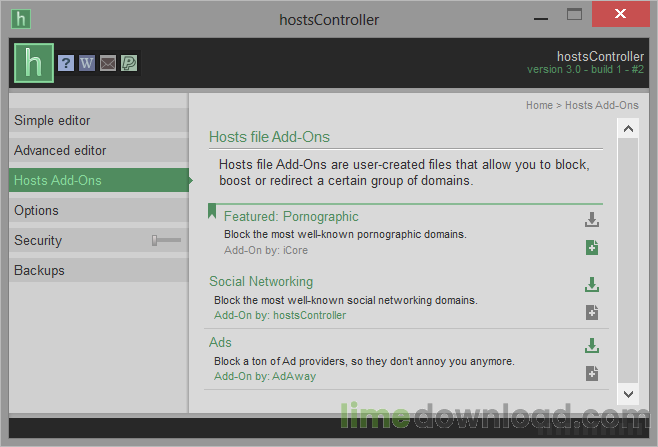The height and width of the screenshot is (447, 658).
Task: Click the large hostsController 'h' logo
Action: coord(32,63)
